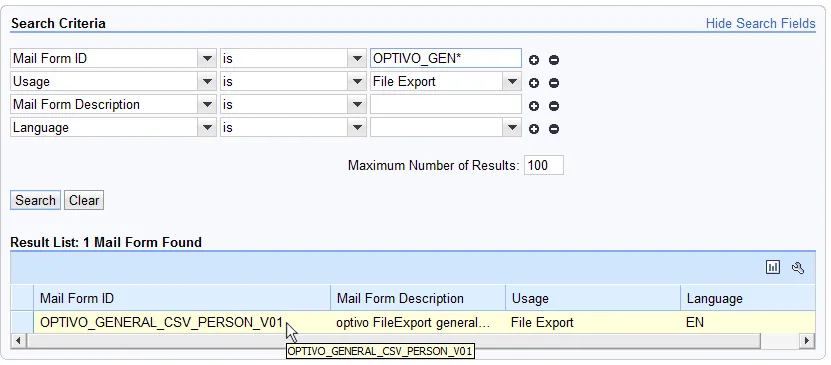Open the Language field dropdown
Screen dimensions: 831x365
pyautogui.click(x=207, y=127)
